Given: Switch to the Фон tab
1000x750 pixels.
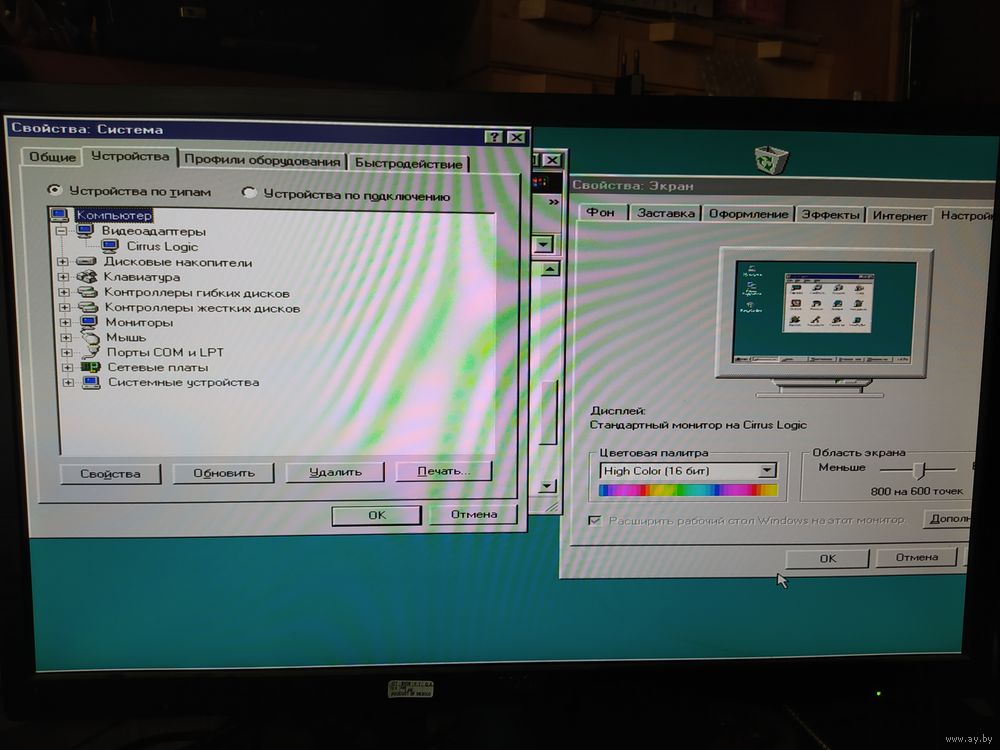Looking at the screenshot, I should tap(600, 212).
